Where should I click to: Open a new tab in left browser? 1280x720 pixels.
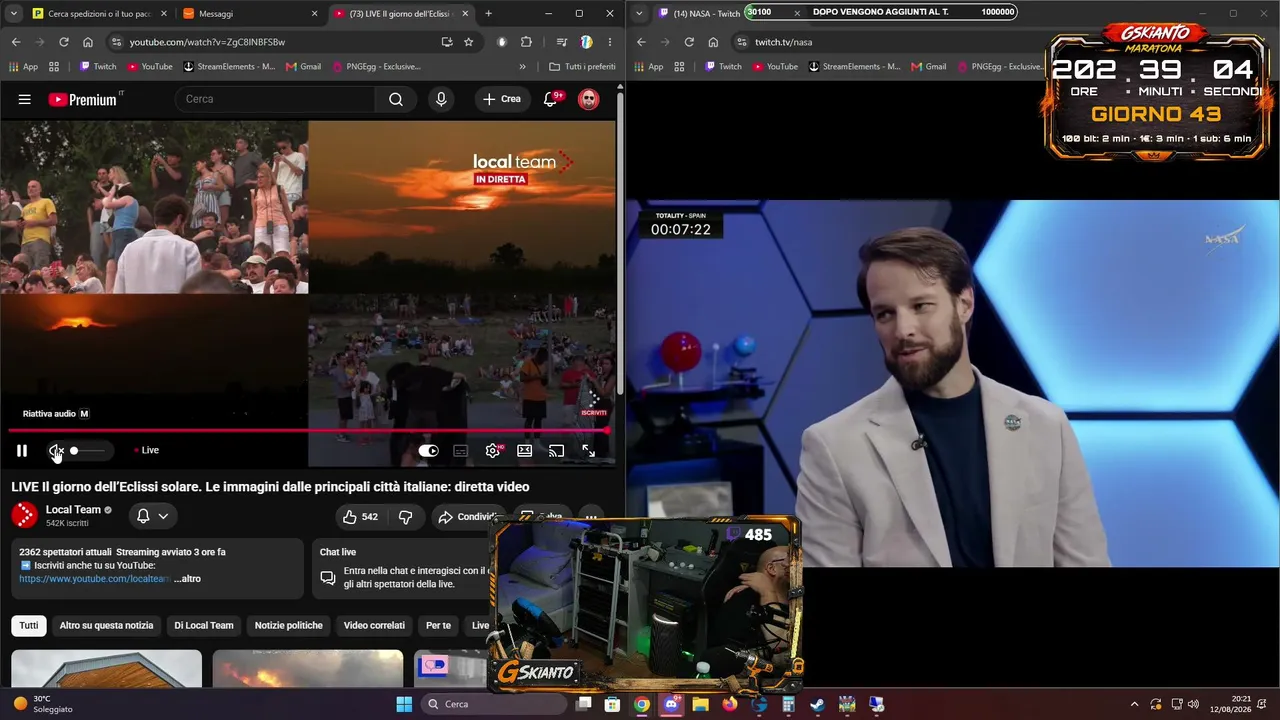(x=488, y=14)
